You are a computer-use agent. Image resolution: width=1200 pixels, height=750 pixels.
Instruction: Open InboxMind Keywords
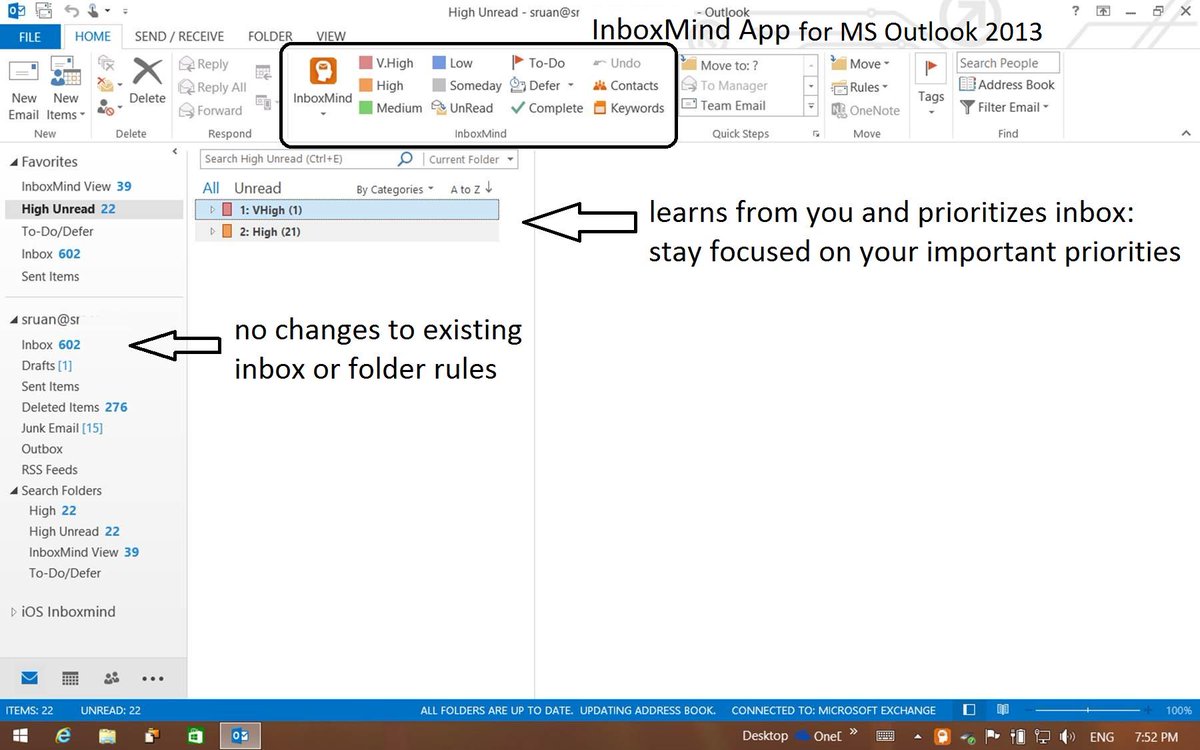[628, 108]
